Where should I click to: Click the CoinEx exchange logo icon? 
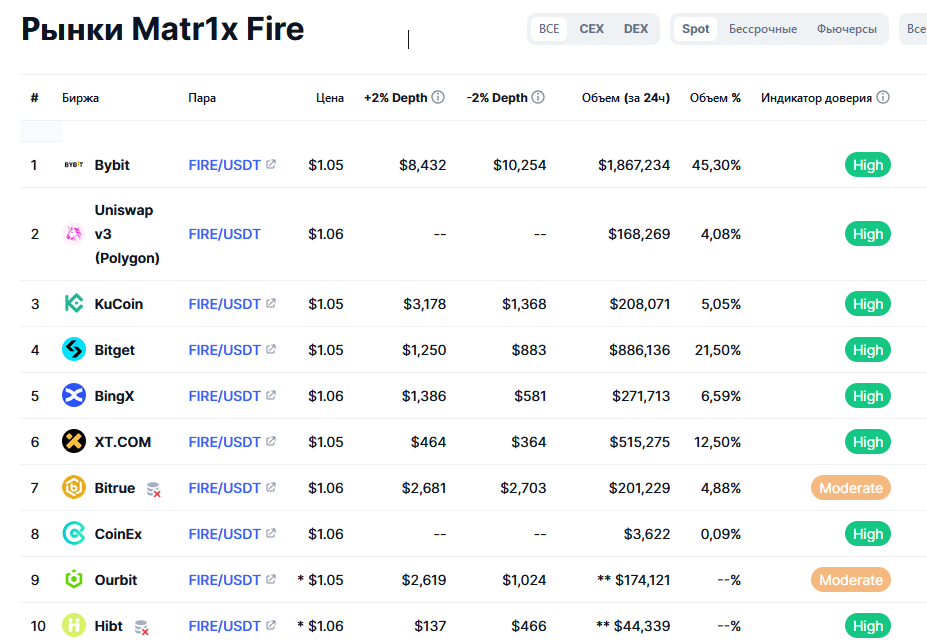(x=74, y=534)
